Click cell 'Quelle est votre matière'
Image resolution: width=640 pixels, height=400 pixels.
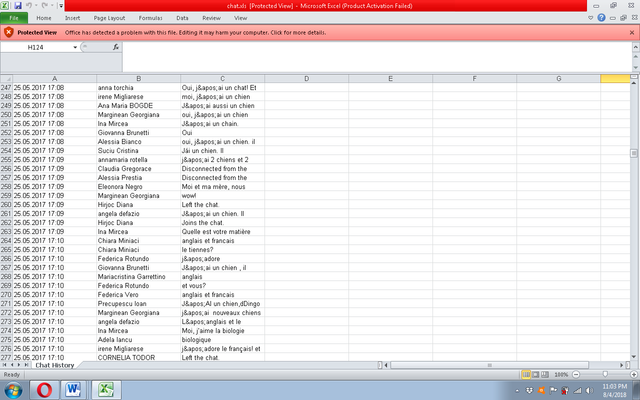(222, 231)
